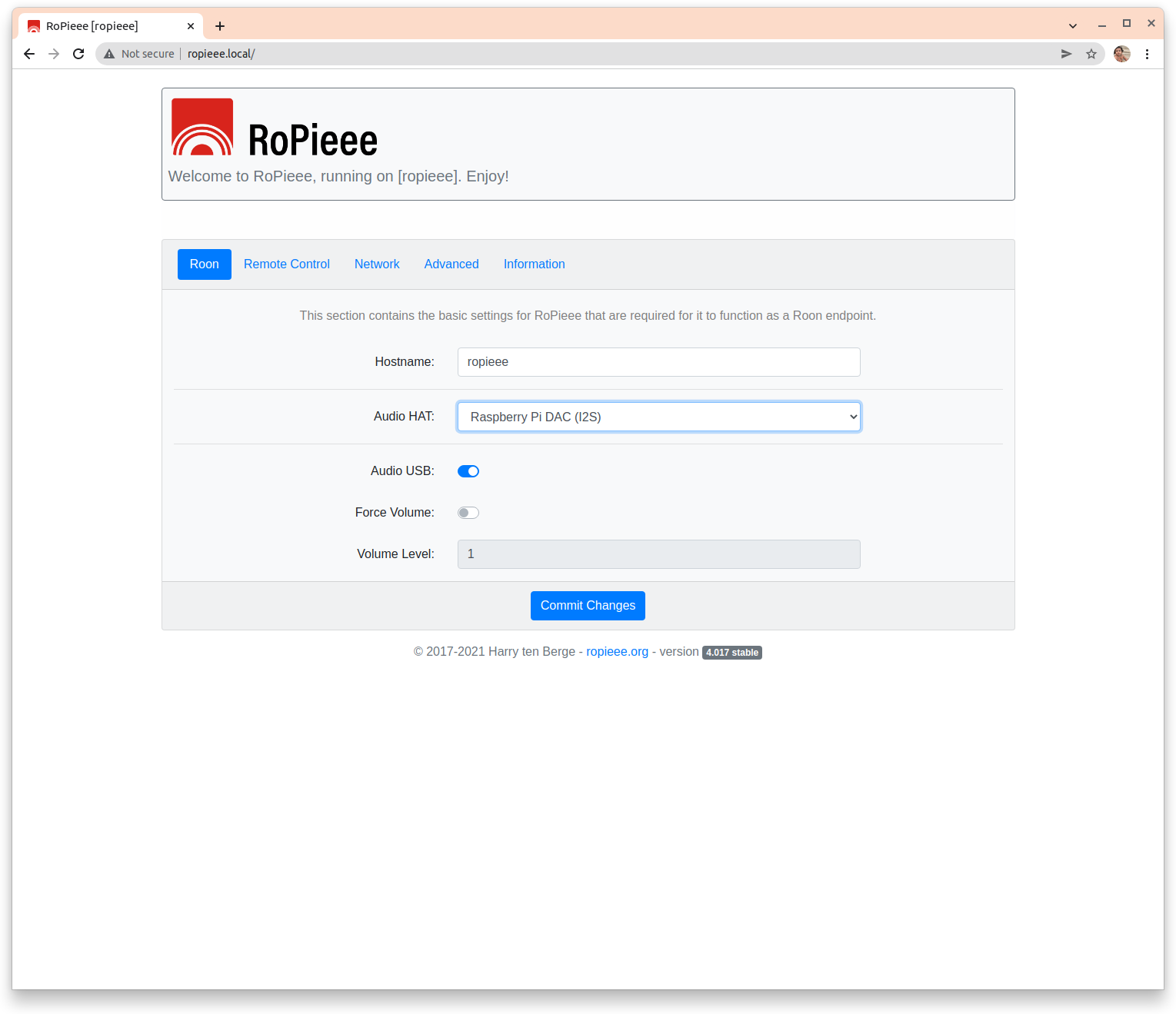Switch to the Remote Control tab
The image size is (1176, 1014).
pyautogui.click(x=287, y=264)
